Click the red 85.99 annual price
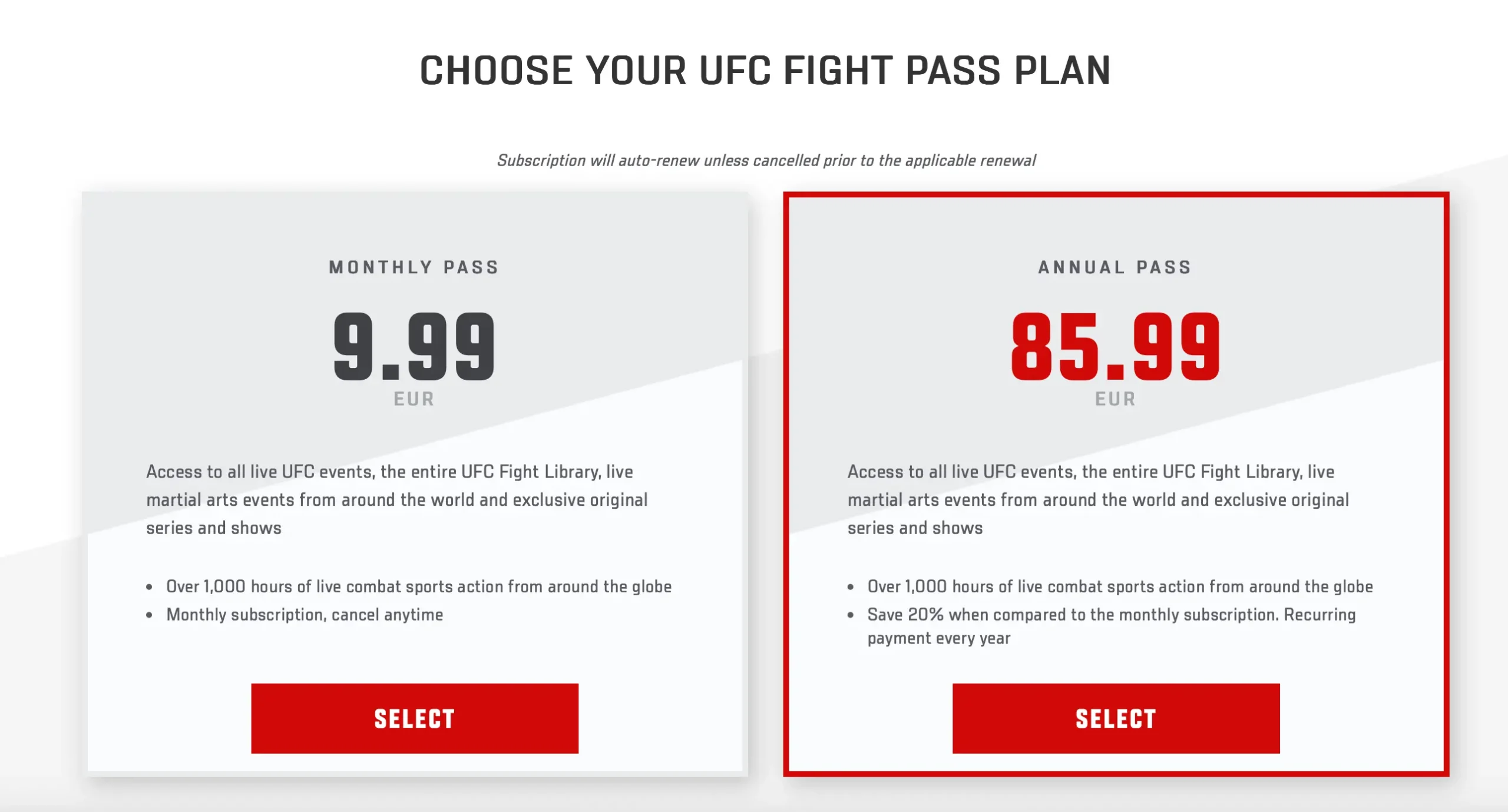 [1115, 346]
